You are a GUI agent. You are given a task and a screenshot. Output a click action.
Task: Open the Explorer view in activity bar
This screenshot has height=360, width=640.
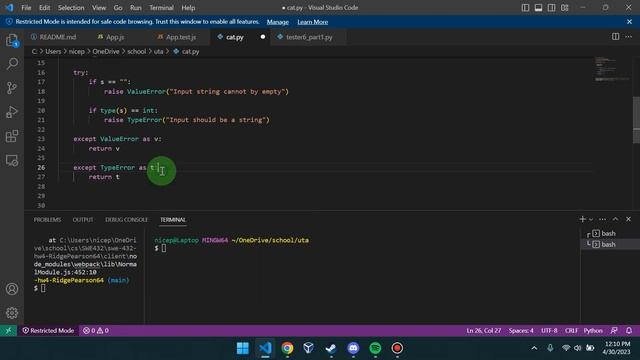[12, 40]
